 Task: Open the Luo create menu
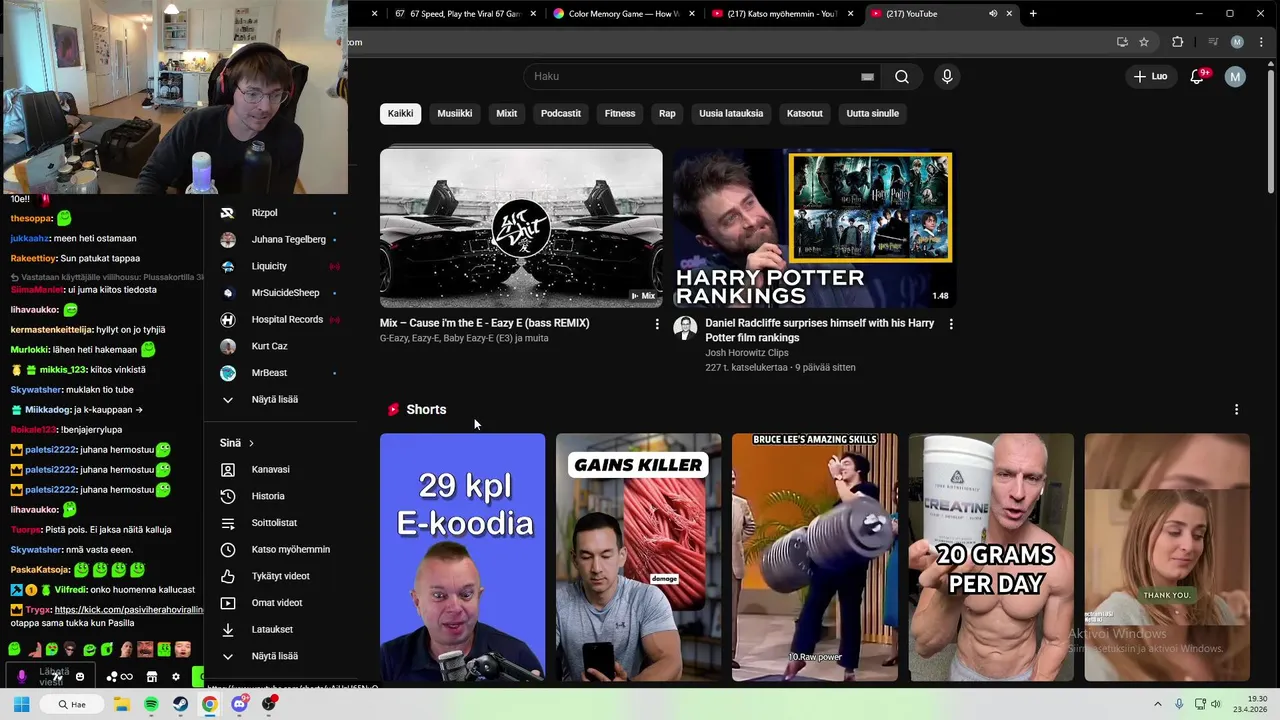[x=1150, y=77]
